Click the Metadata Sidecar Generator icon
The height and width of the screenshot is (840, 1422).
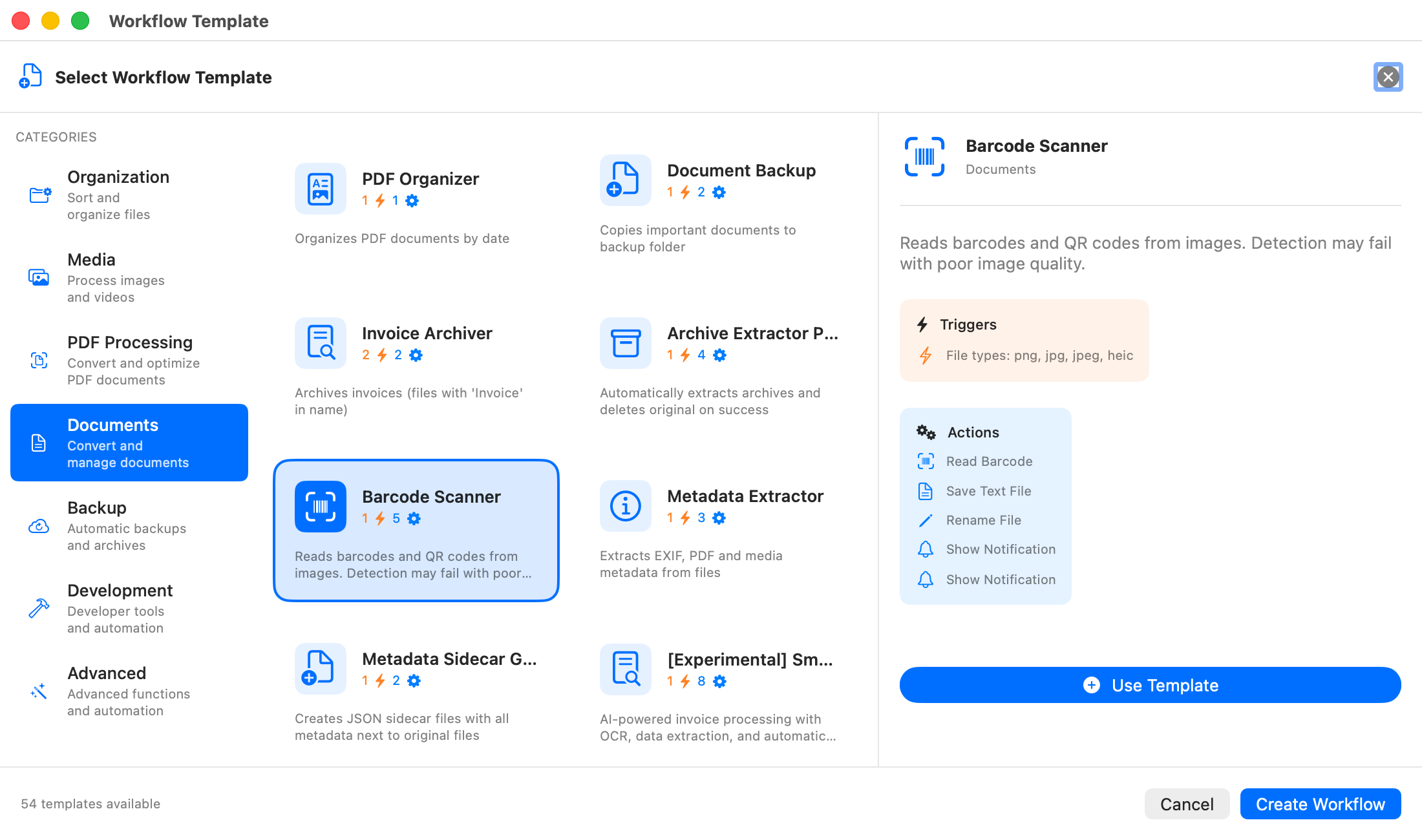pyautogui.click(x=321, y=669)
